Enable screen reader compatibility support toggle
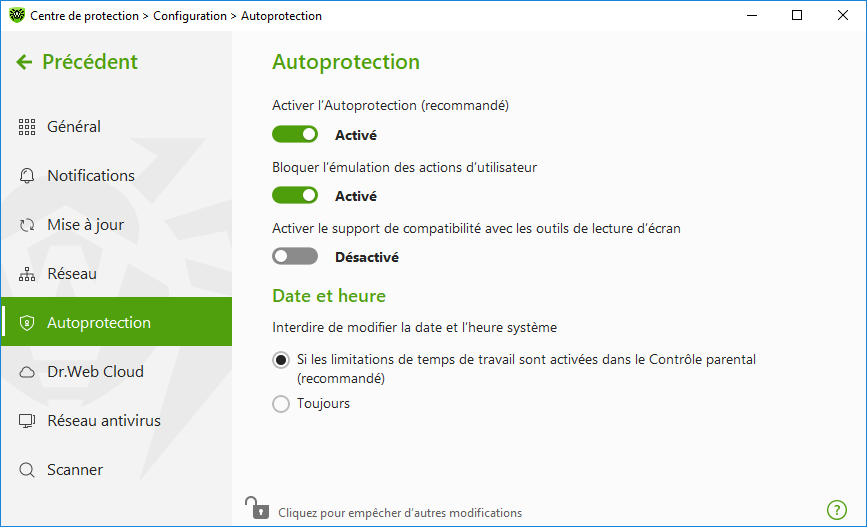This screenshot has width=867, height=527. 295,256
